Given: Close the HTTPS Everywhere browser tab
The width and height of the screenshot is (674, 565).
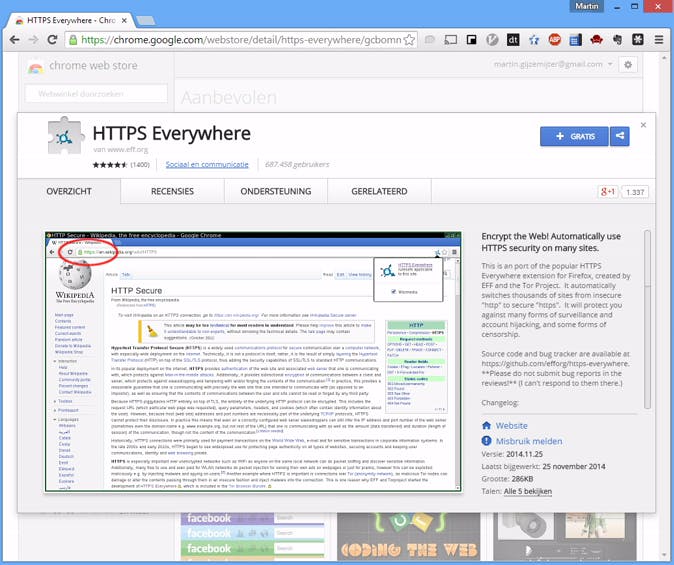Looking at the screenshot, I should pyautogui.click(x=124, y=20).
